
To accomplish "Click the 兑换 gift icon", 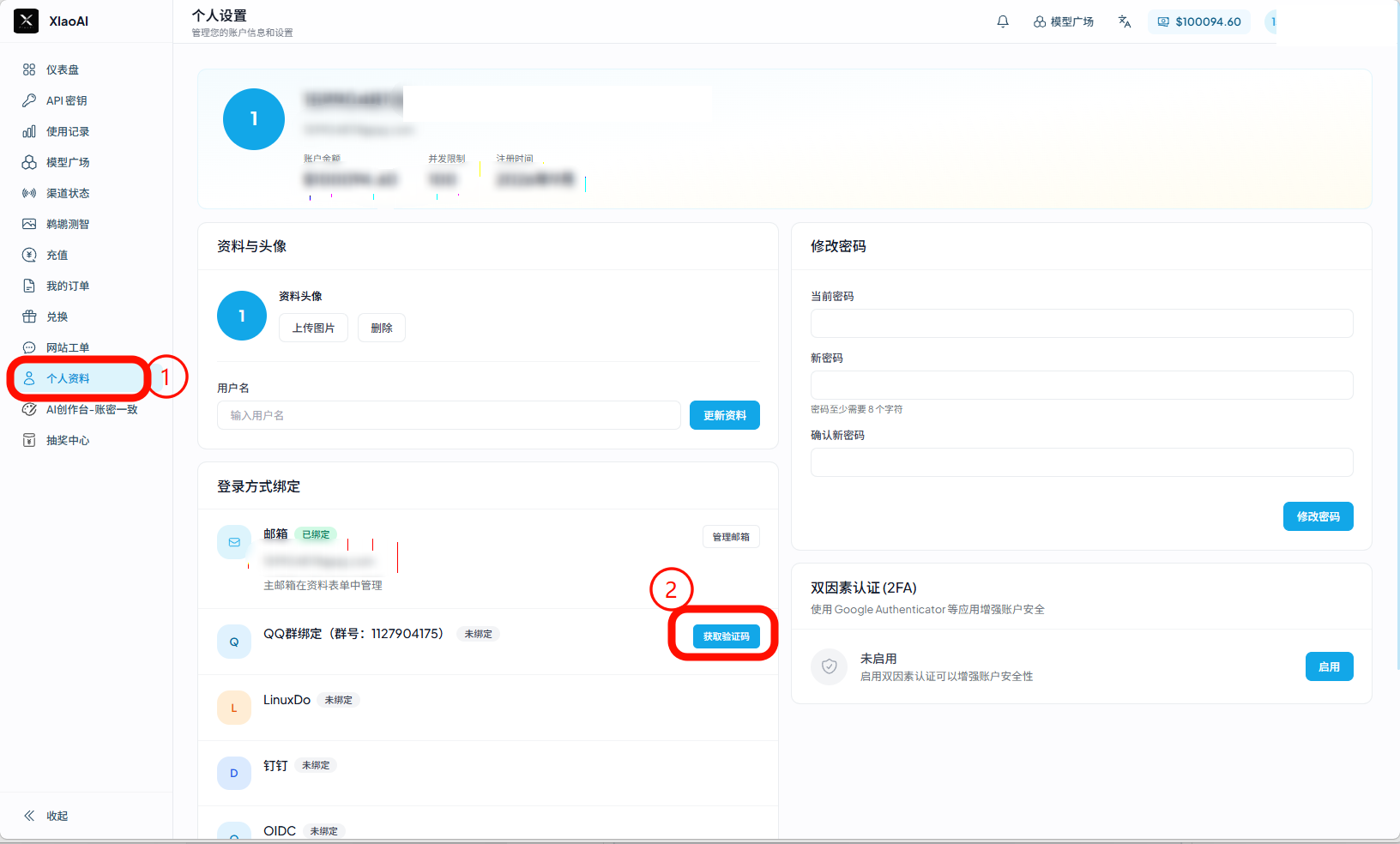I will point(29,316).
